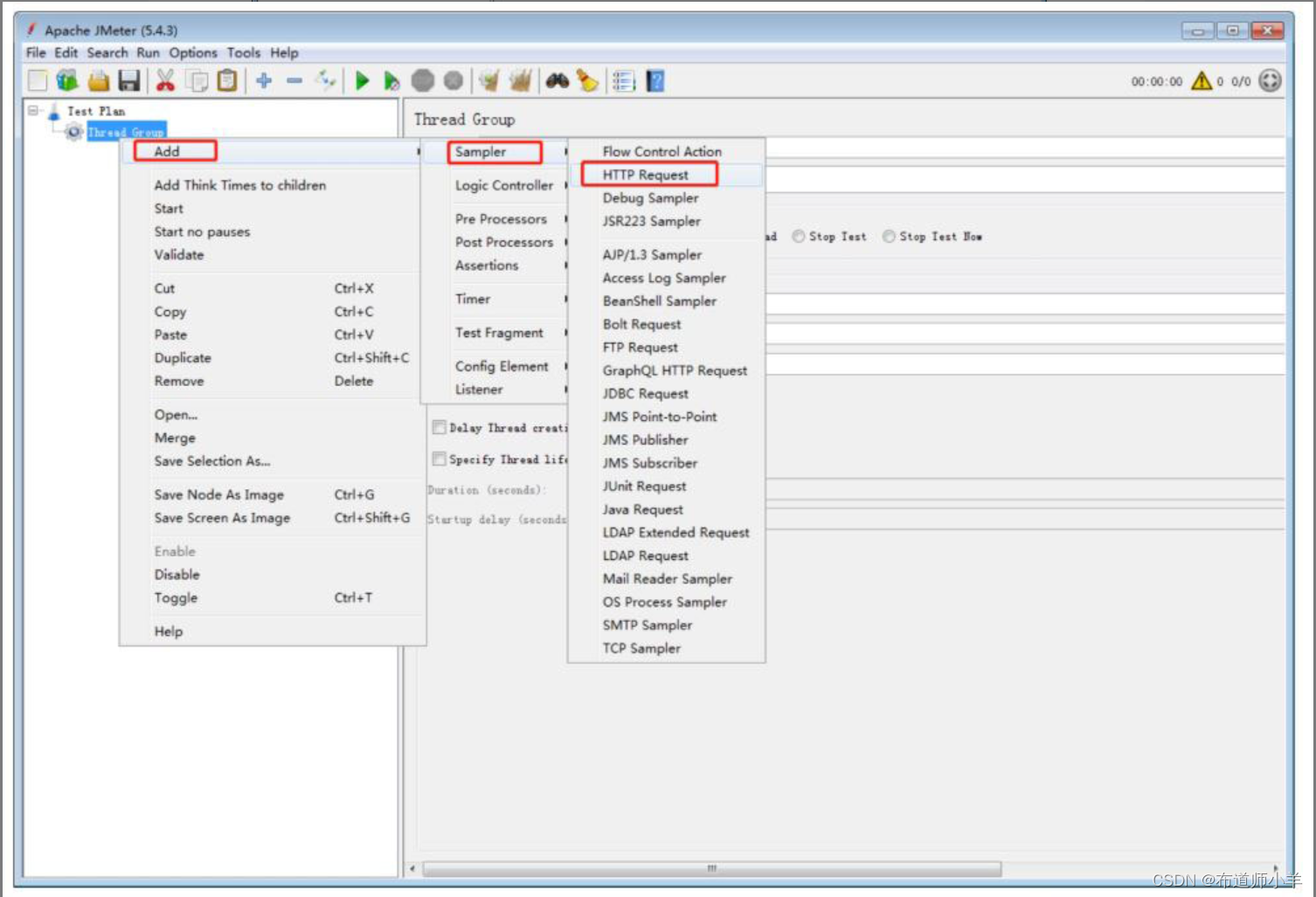
Task: Collapse the Test Plan tree node
Action: tap(34, 111)
